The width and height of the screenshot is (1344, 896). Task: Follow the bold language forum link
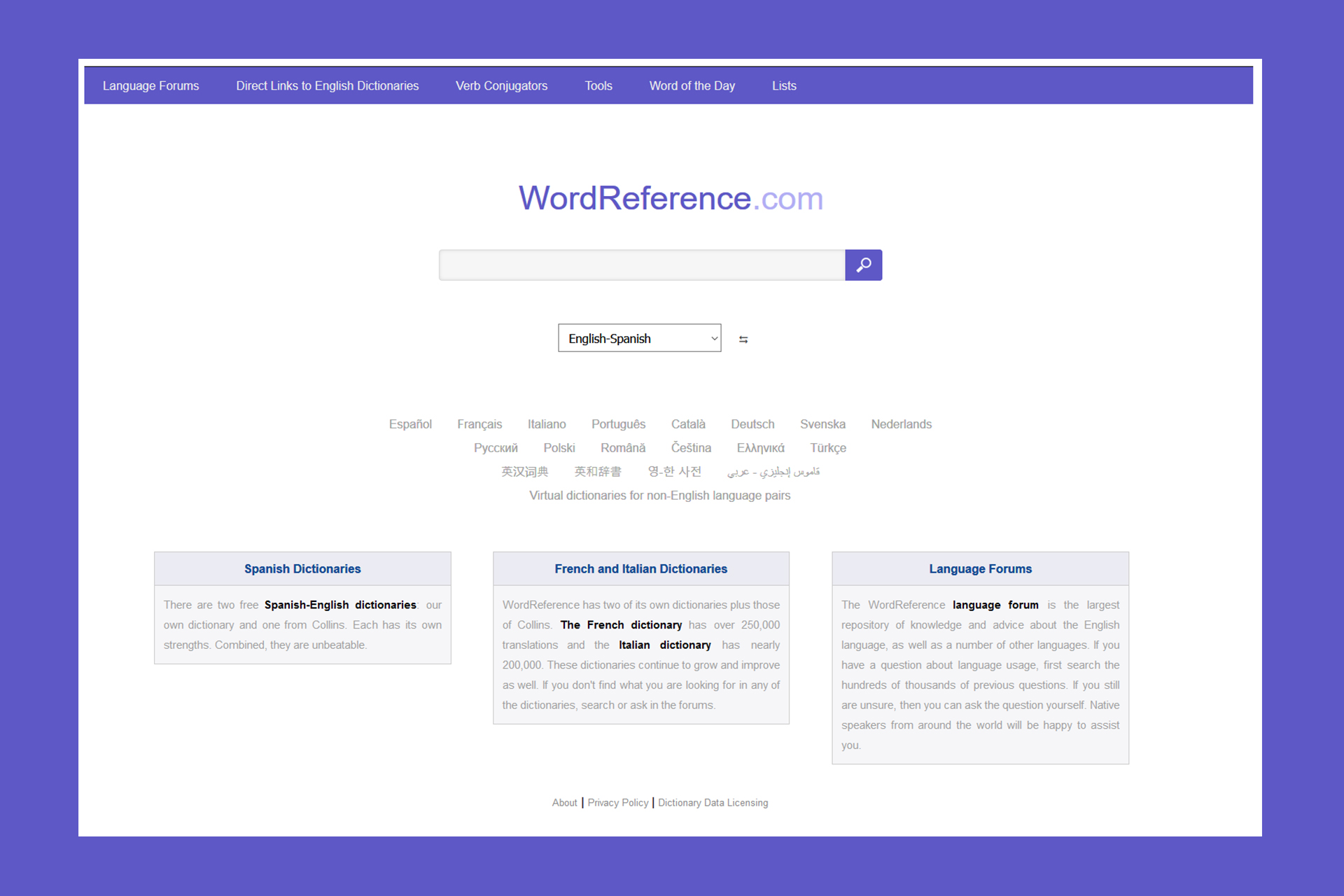pyautogui.click(x=995, y=605)
